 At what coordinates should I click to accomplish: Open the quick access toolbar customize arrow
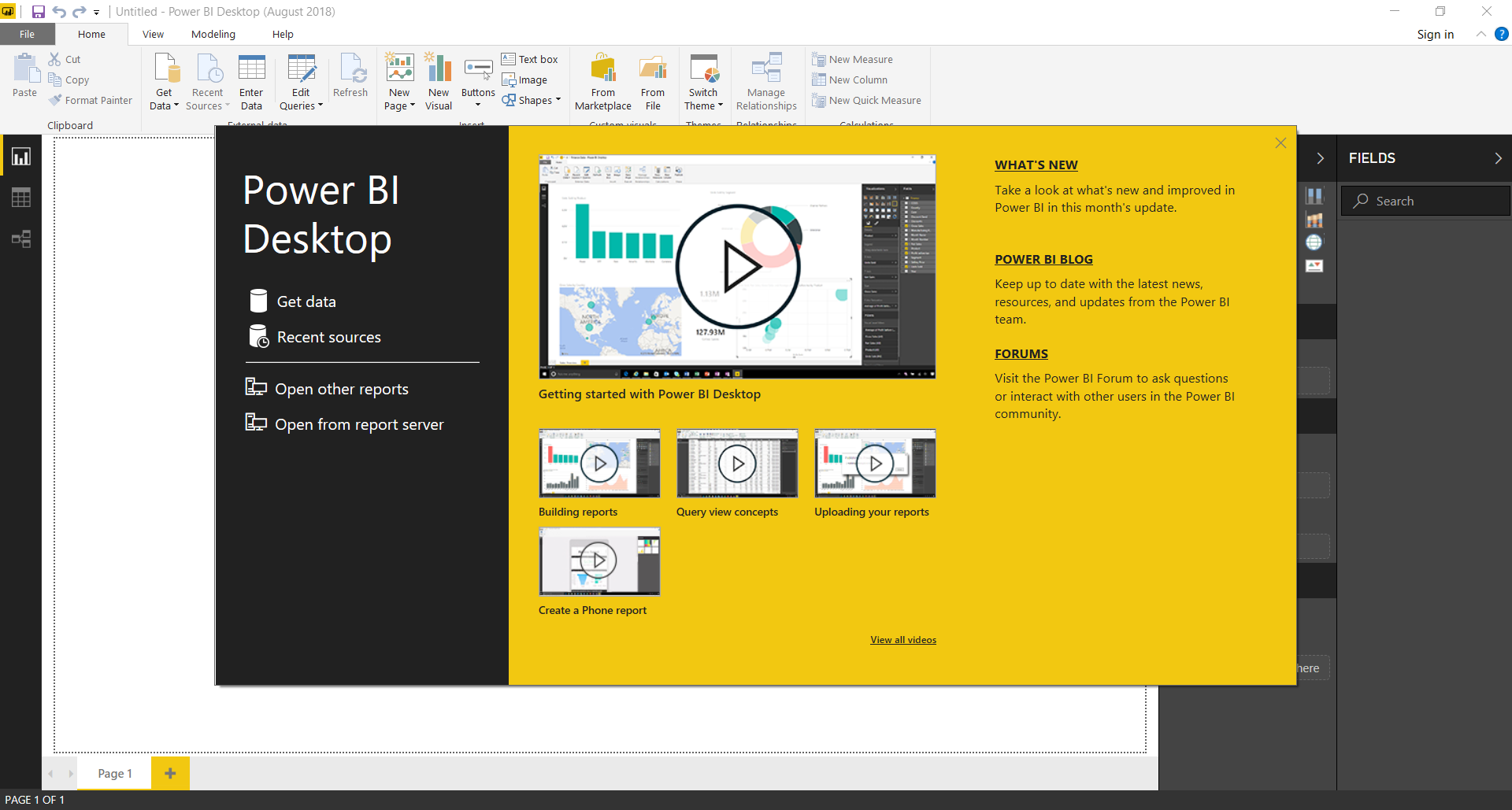[x=97, y=13]
